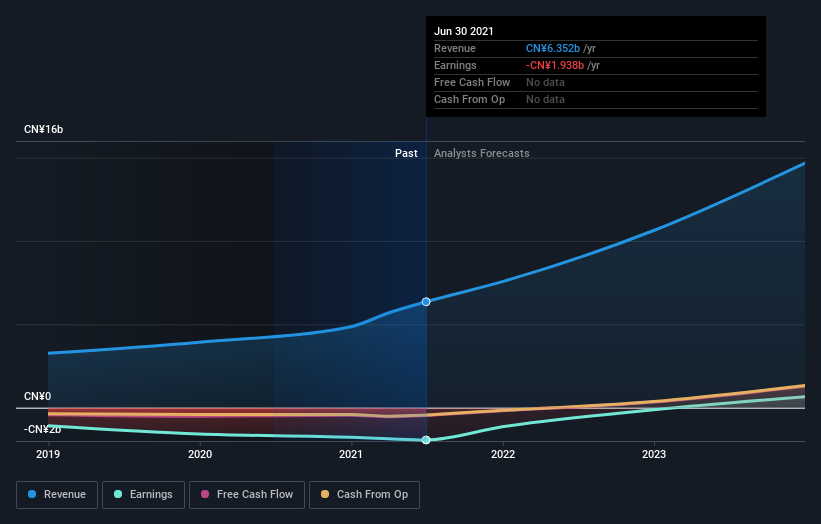Select the earnings data point at Jun 2021
The height and width of the screenshot is (524, 821).
pyautogui.click(x=426, y=440)
